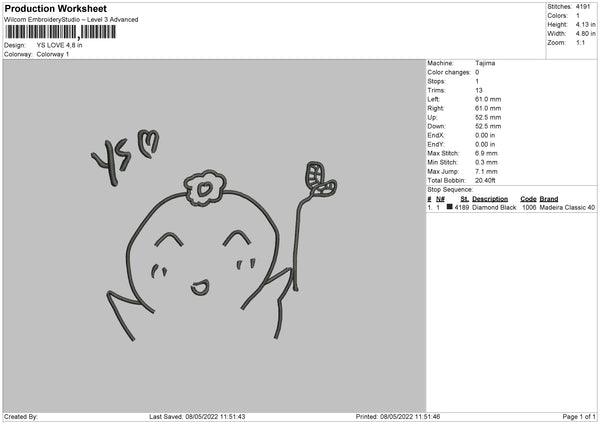
Task: Click the Colors value 1
Action: [578, 16]
